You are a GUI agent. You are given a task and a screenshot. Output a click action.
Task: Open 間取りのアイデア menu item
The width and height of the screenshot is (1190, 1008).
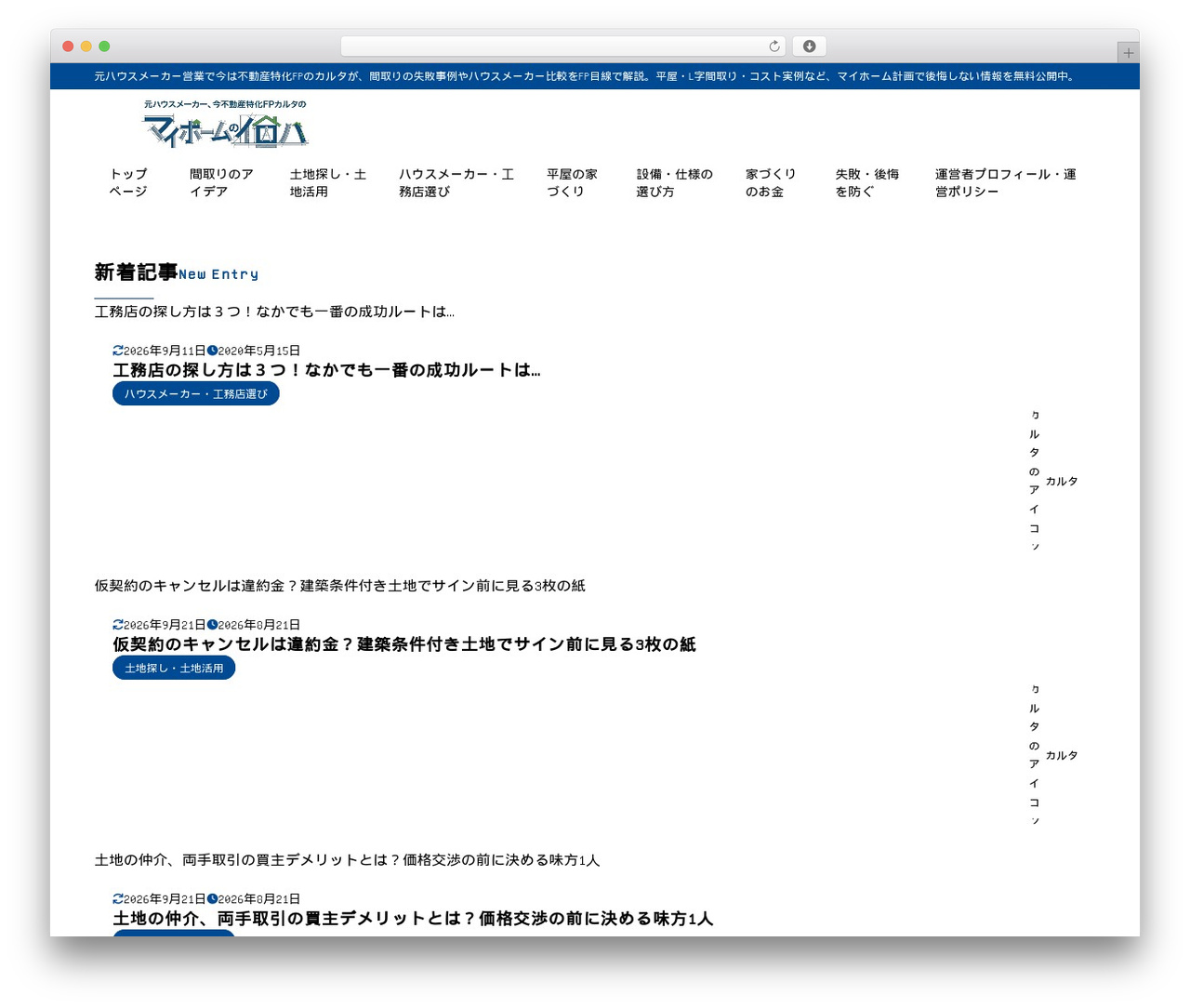221,182
